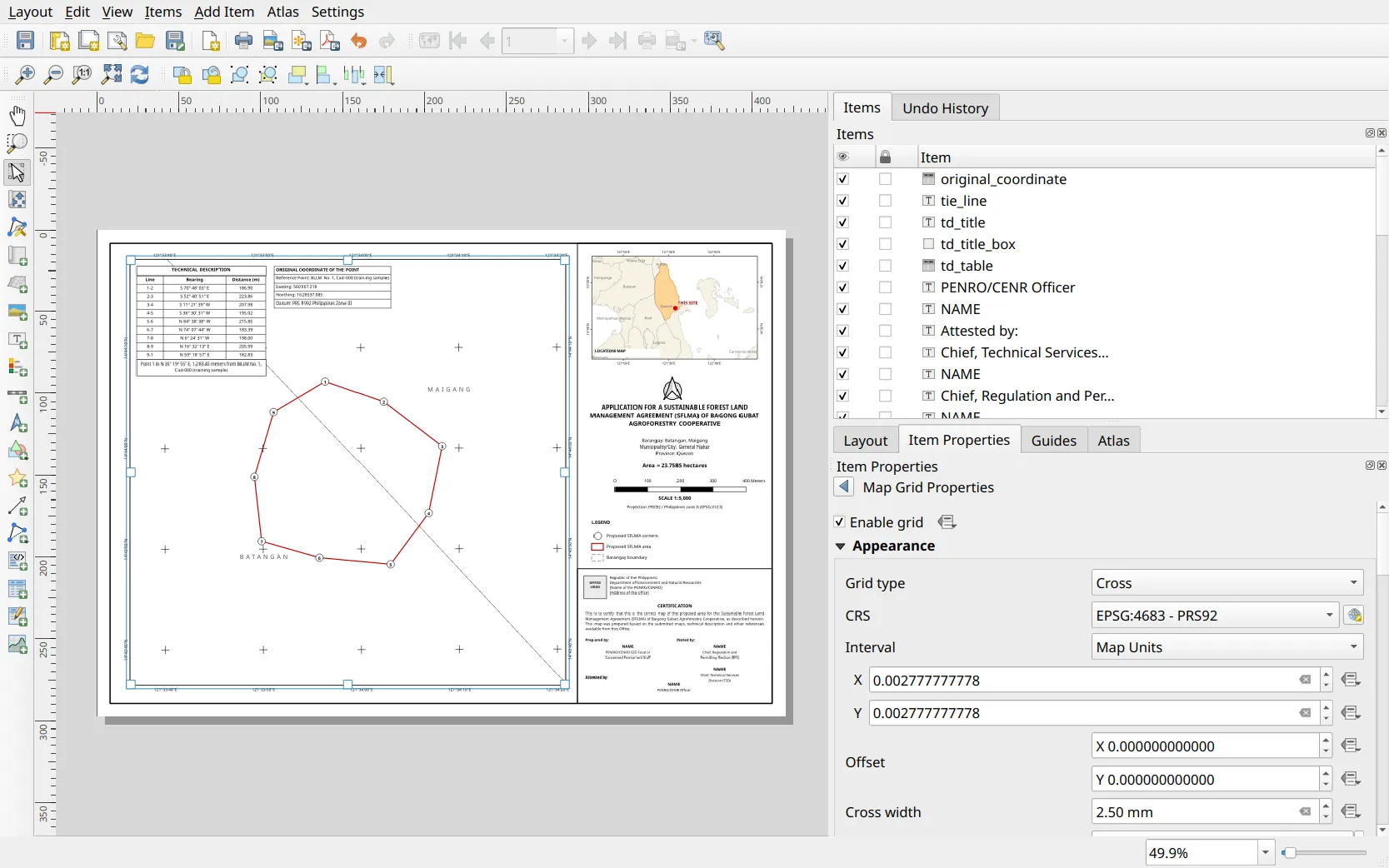Toggle visibility of PENRO/CENR Officer item

click(843, 287)
